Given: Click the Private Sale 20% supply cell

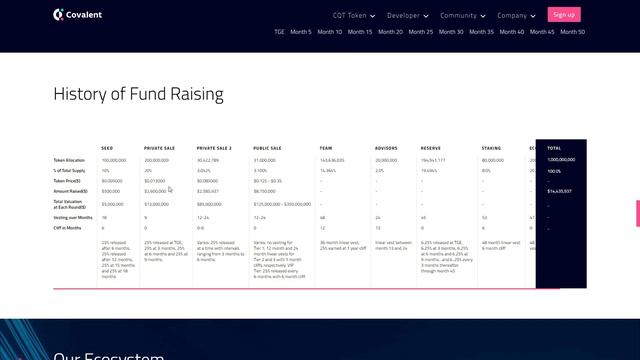Looking at the screenshot, I should (x=148, y=171).
